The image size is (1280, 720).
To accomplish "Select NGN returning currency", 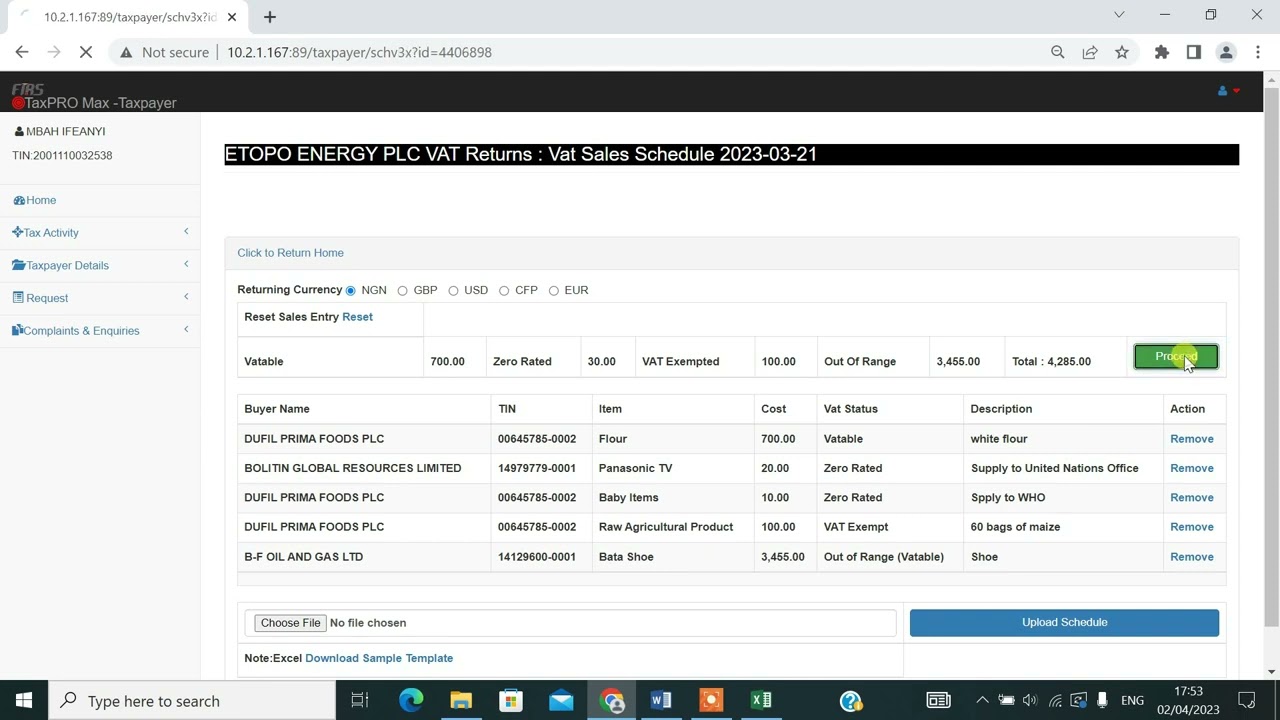I will pos(350,291).
